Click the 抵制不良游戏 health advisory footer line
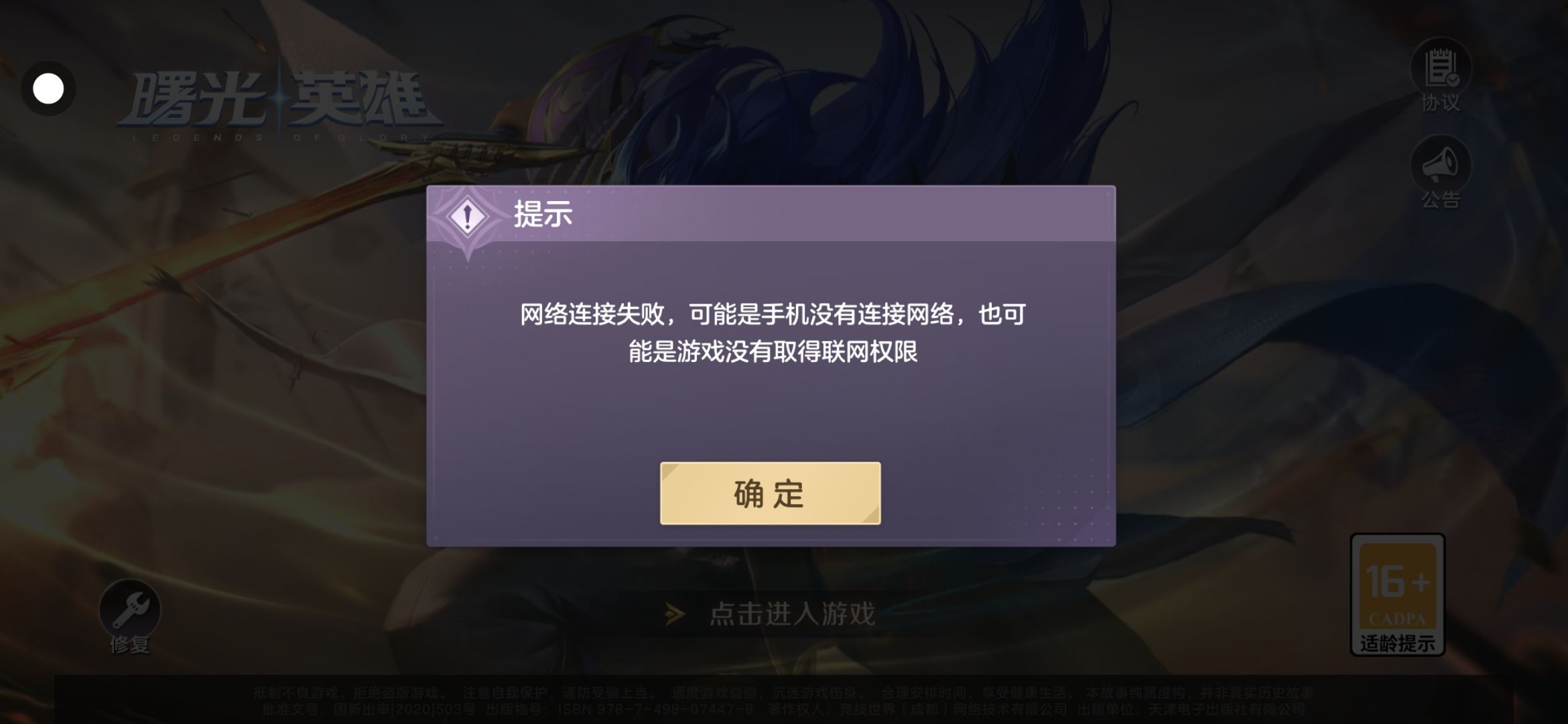The image size is (1568, 724). 783,693
